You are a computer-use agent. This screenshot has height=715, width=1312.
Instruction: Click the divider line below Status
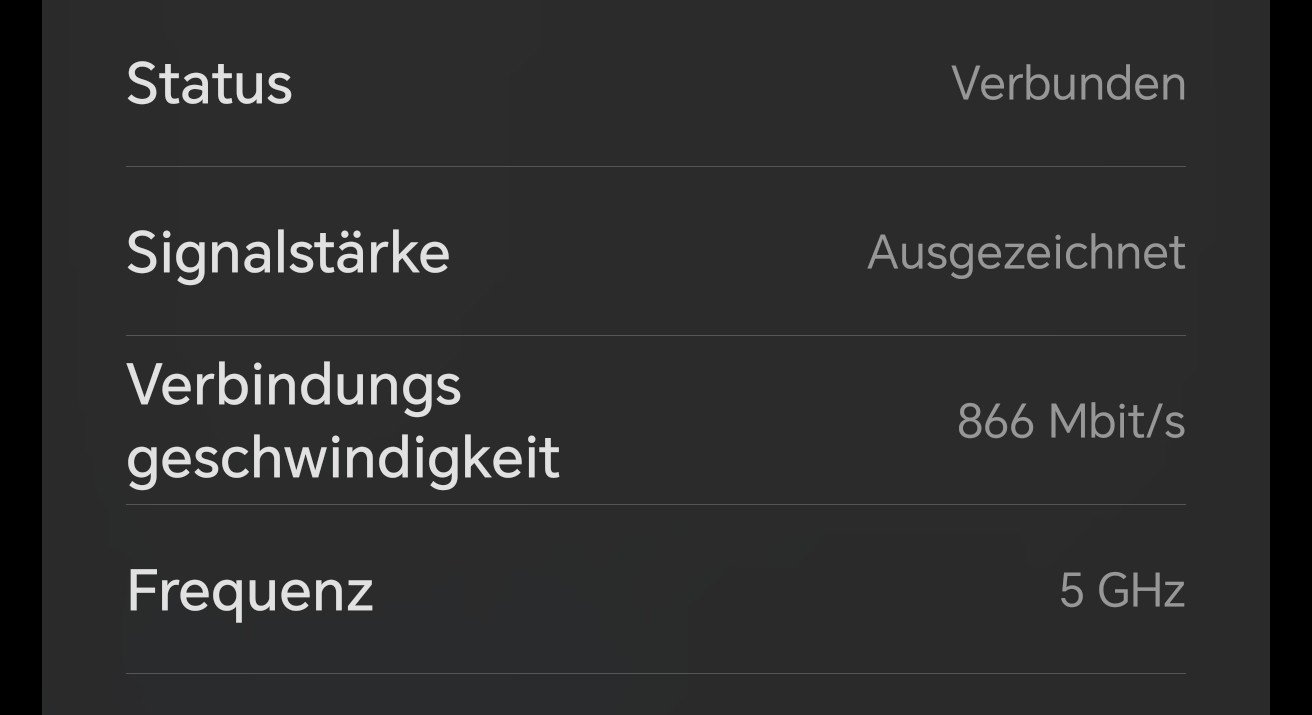click(x=655, y=166)
